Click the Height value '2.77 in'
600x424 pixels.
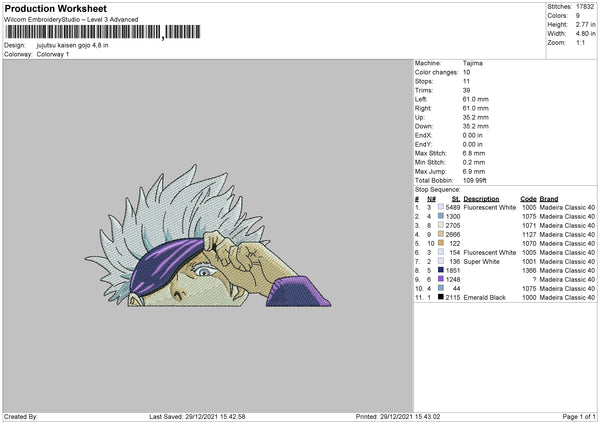click(585, 24)
